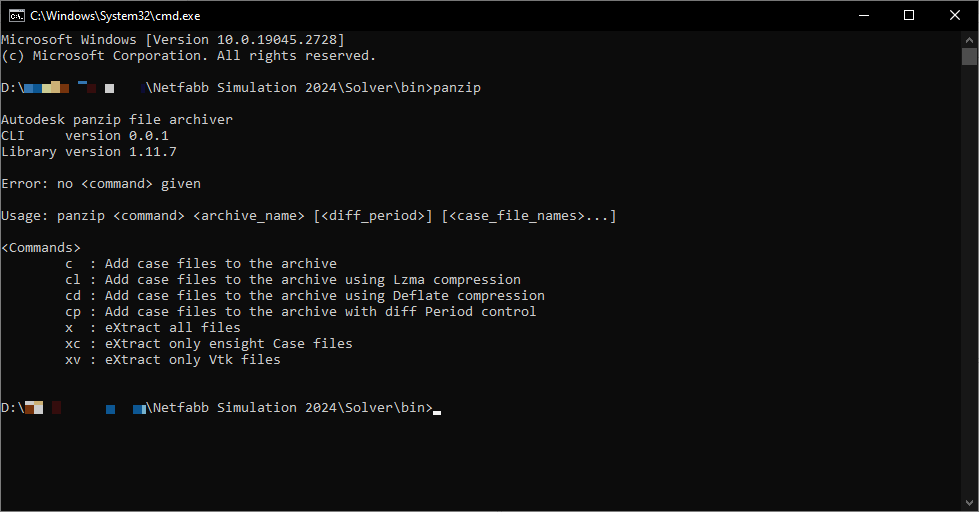Click the 'Error: no <command> given' line

click(101, 184)
